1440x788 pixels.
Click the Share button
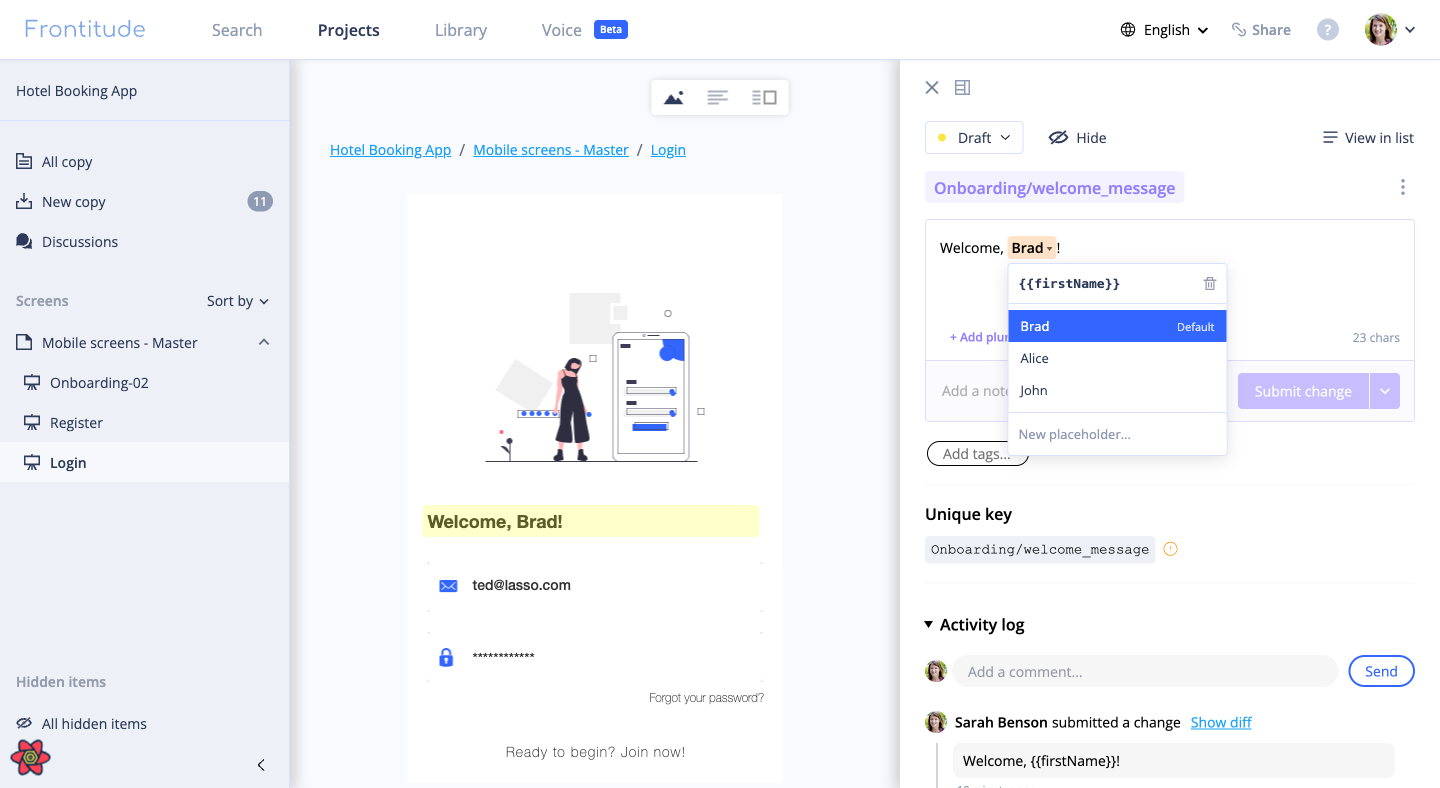(1261, 30)
